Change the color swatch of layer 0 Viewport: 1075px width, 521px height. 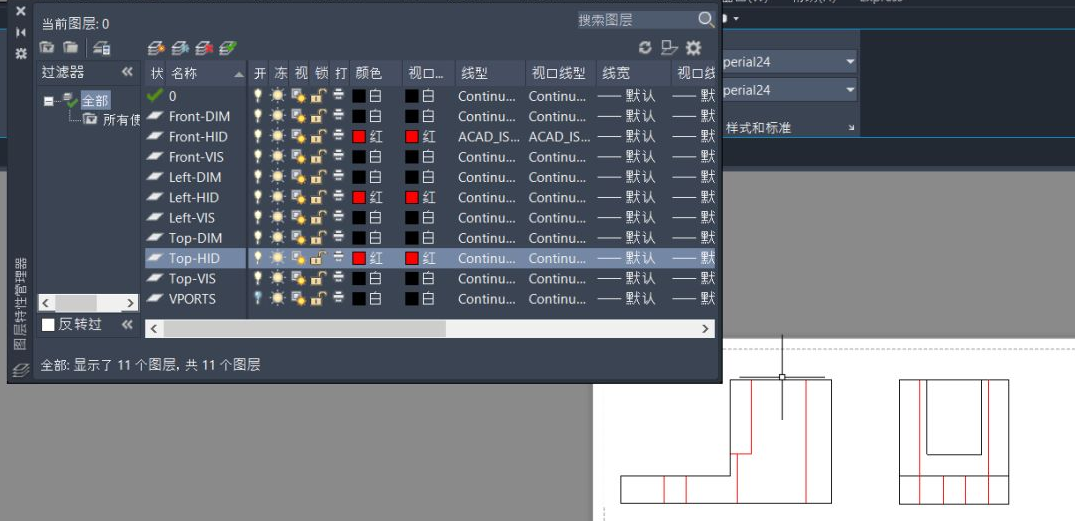[359, 96]
